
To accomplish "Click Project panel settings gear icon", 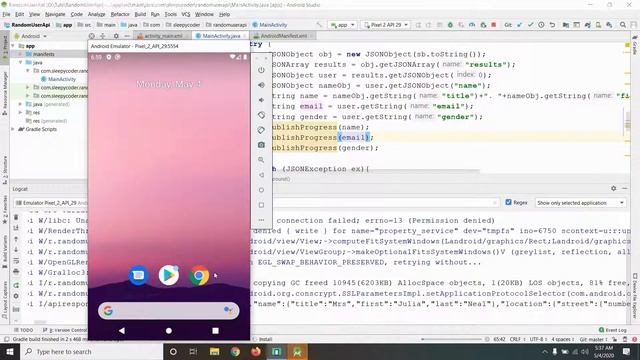I will 116,36.
